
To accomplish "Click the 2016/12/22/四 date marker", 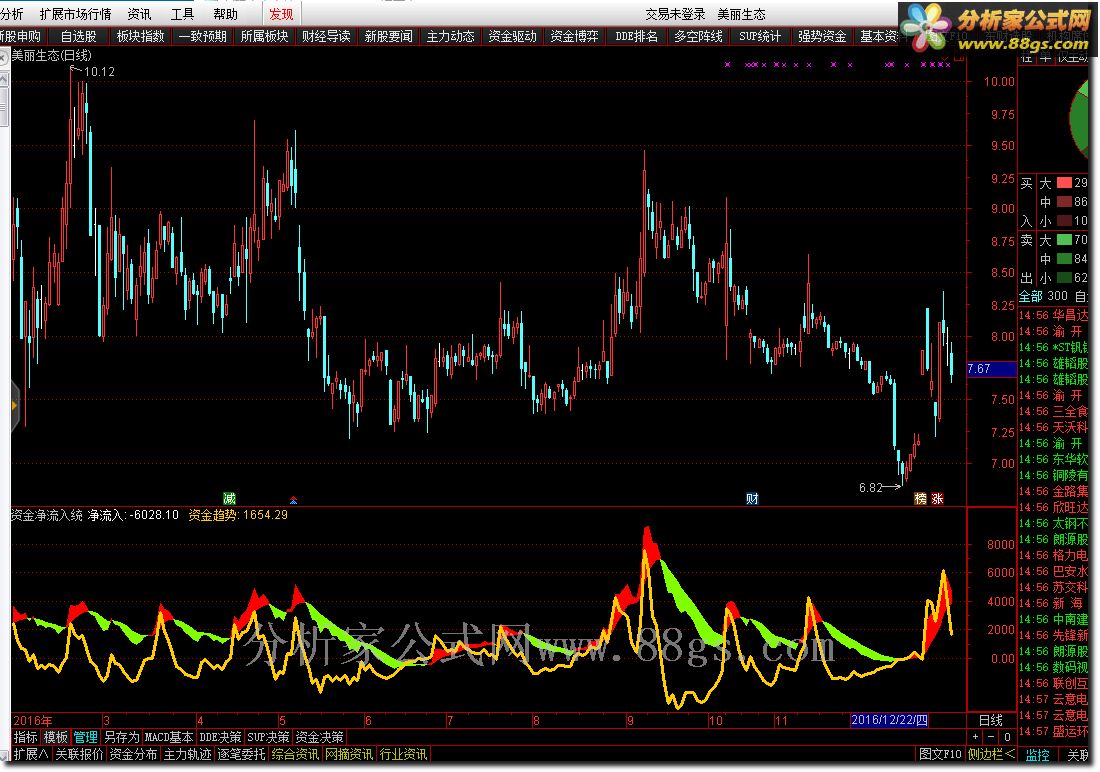I will (x=889, y=720).
